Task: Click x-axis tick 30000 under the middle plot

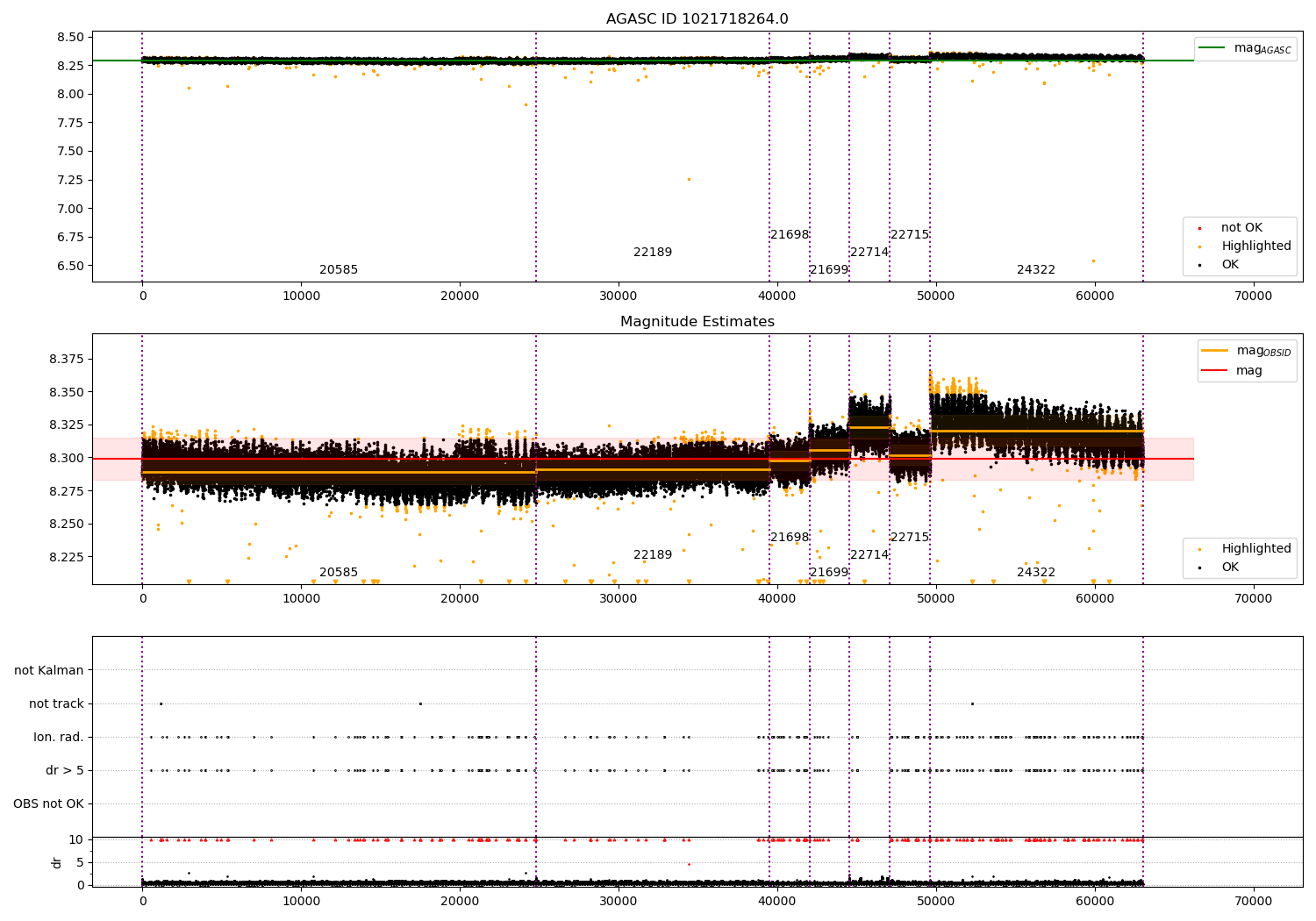Action: (619, 599)
